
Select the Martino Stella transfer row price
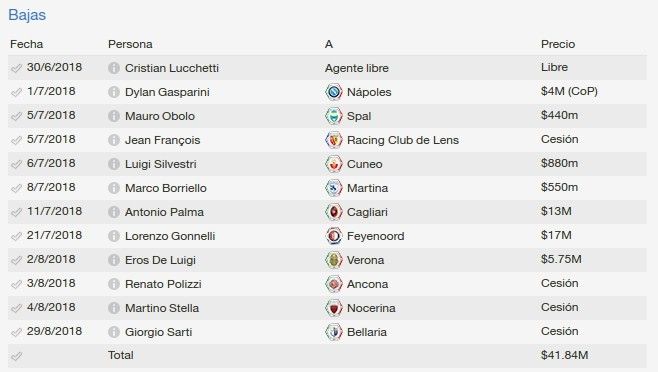coord(559,307)
